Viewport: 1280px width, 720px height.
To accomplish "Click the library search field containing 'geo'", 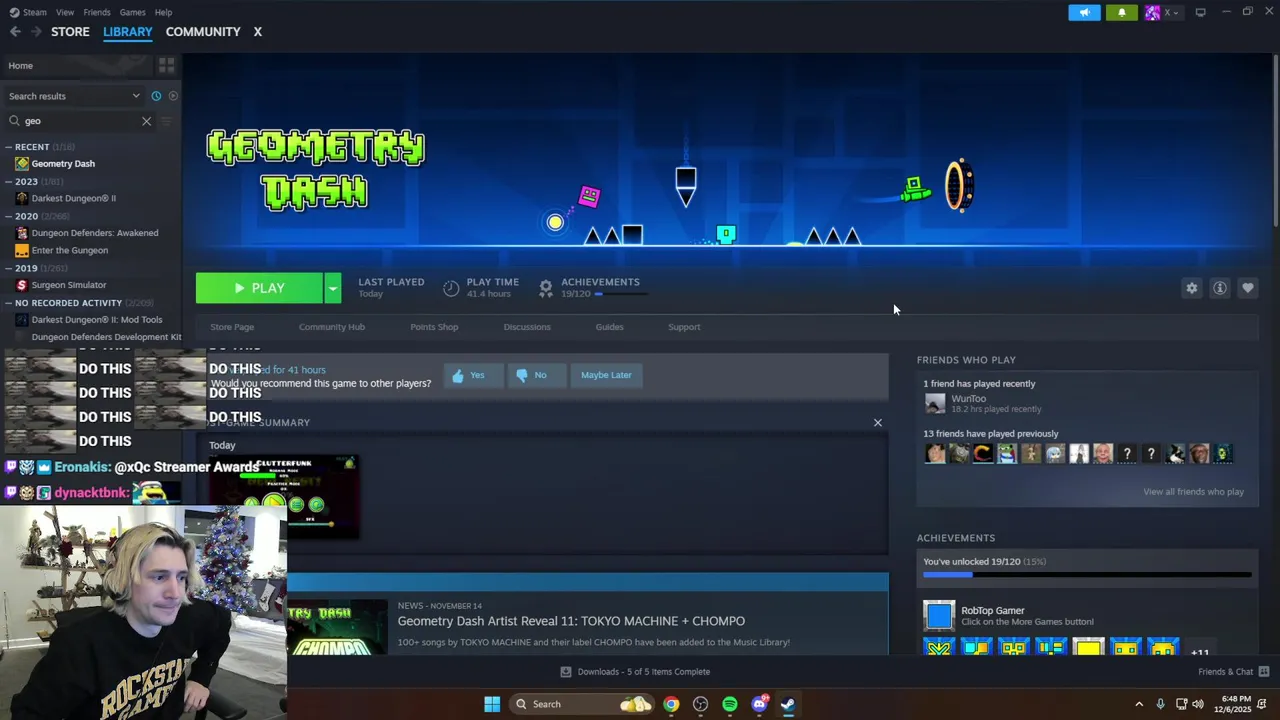I will coord(80,121).
